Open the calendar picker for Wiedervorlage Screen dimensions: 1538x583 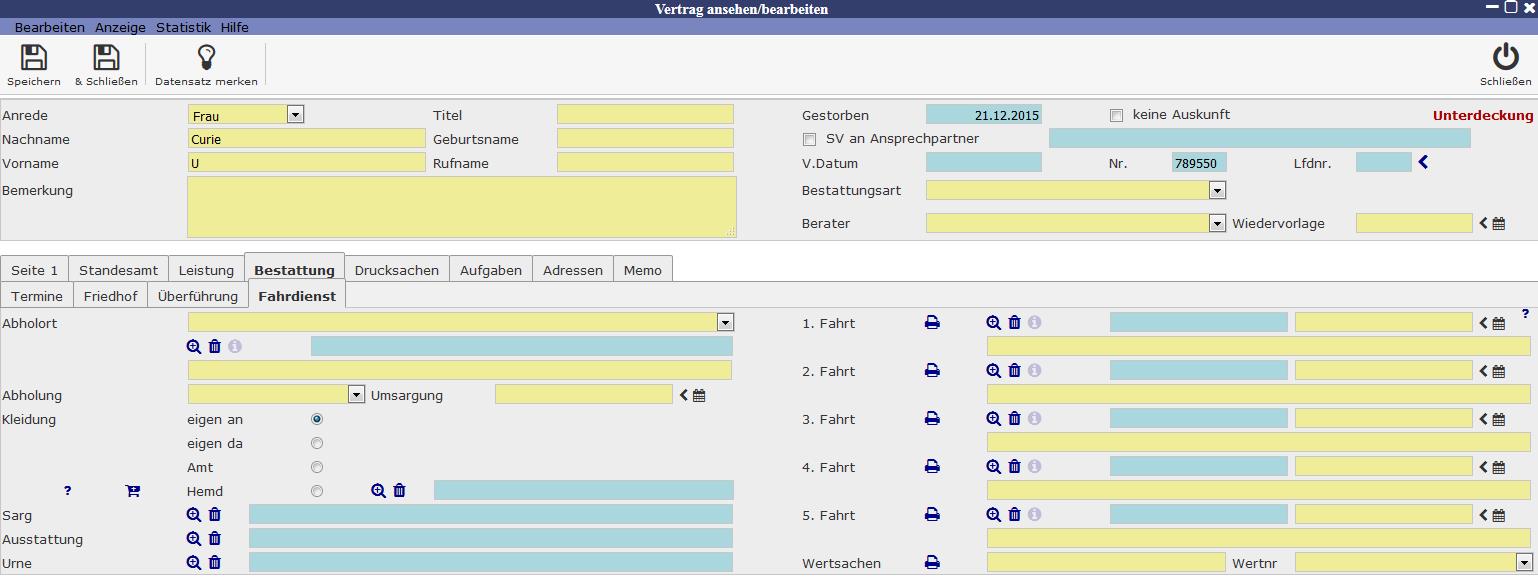coord(1499,224)
